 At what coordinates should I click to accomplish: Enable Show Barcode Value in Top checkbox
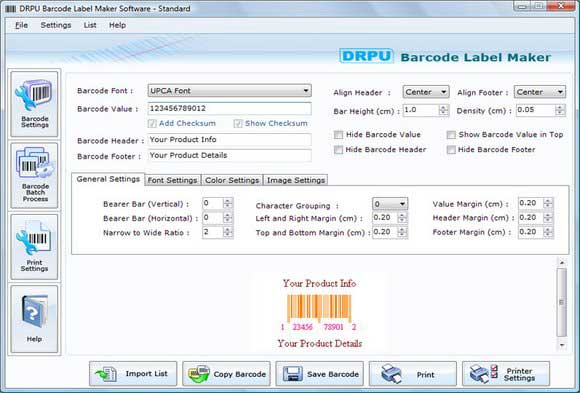coord(451,135)
